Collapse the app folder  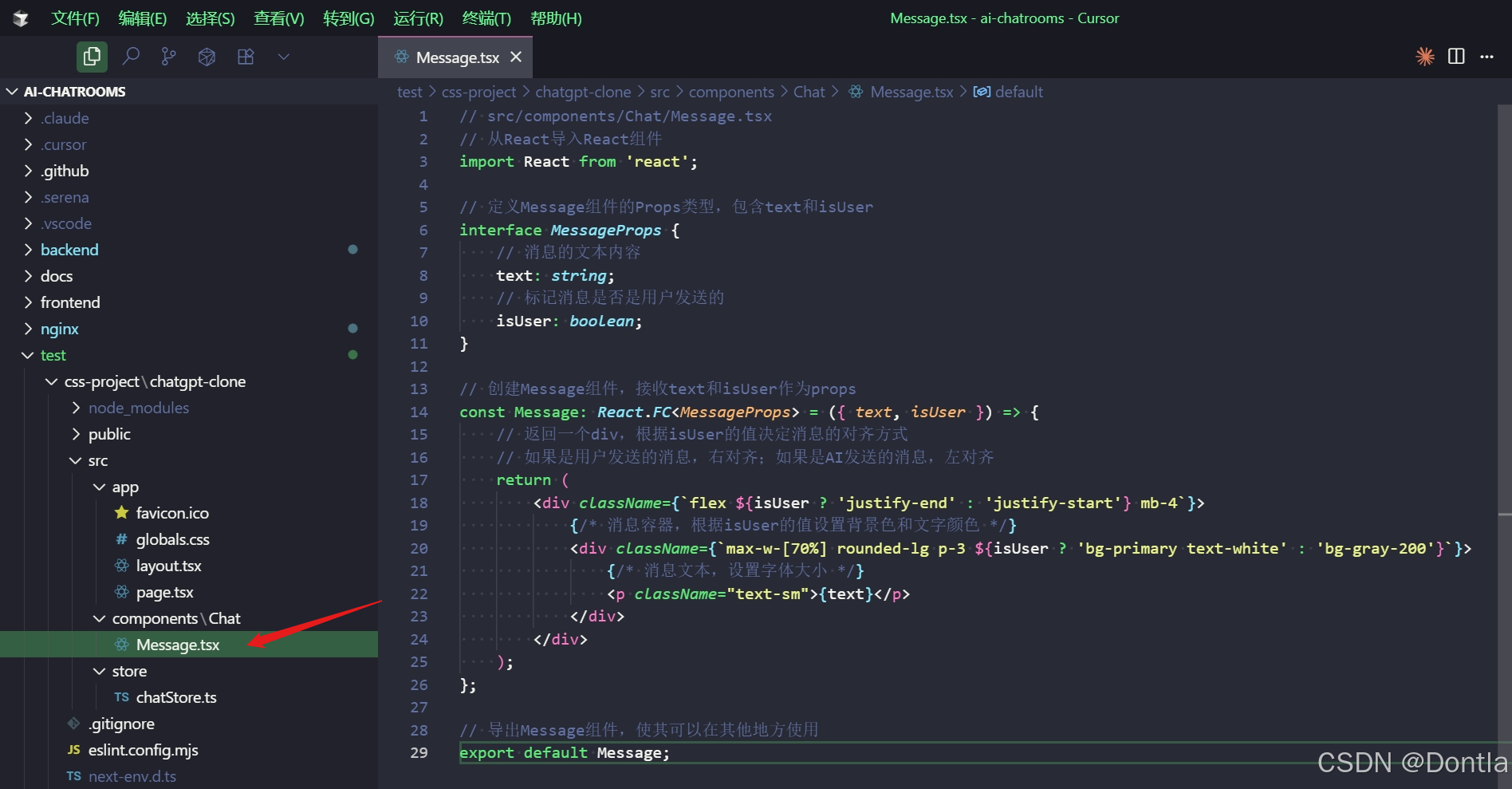click(189, 487)
